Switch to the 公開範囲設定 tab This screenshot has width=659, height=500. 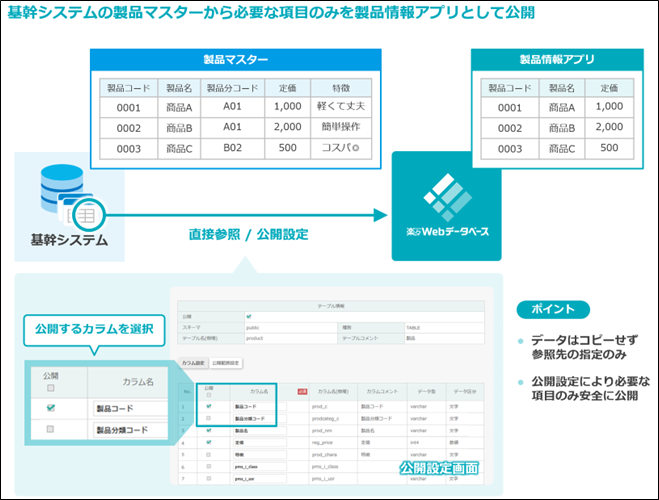coord(225,363)
